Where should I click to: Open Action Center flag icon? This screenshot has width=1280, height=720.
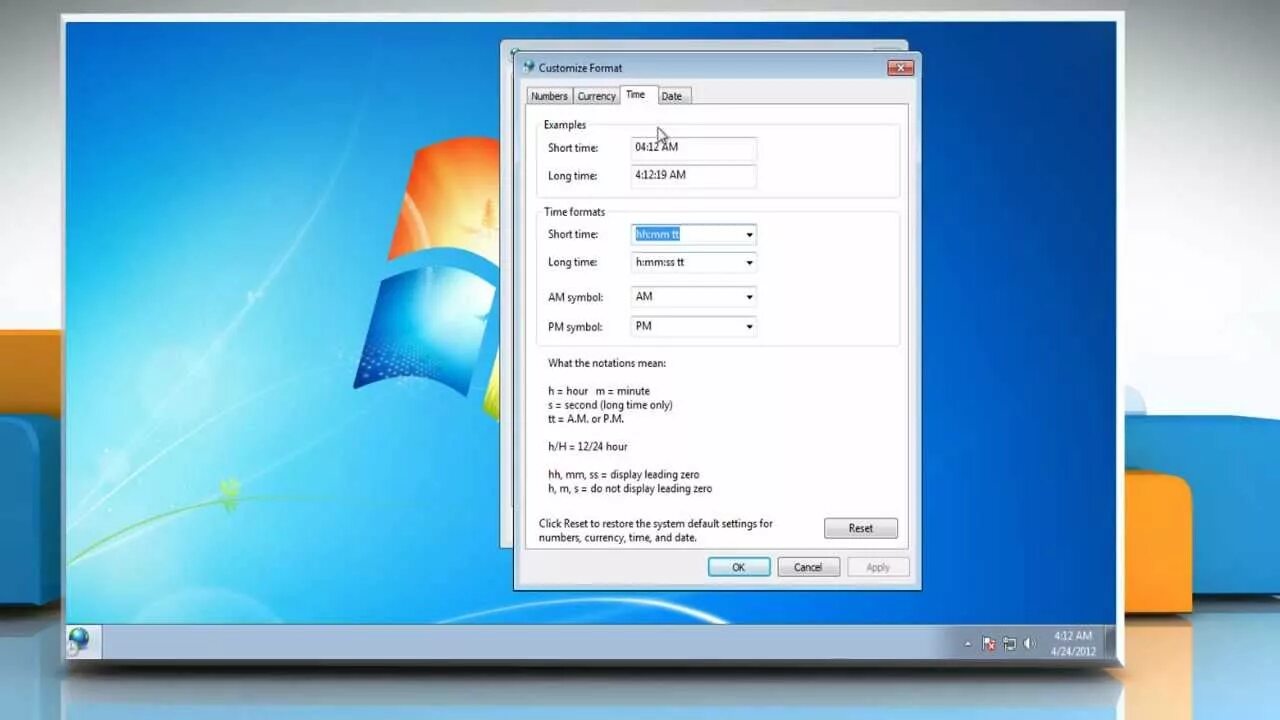[x=989, y=644]
